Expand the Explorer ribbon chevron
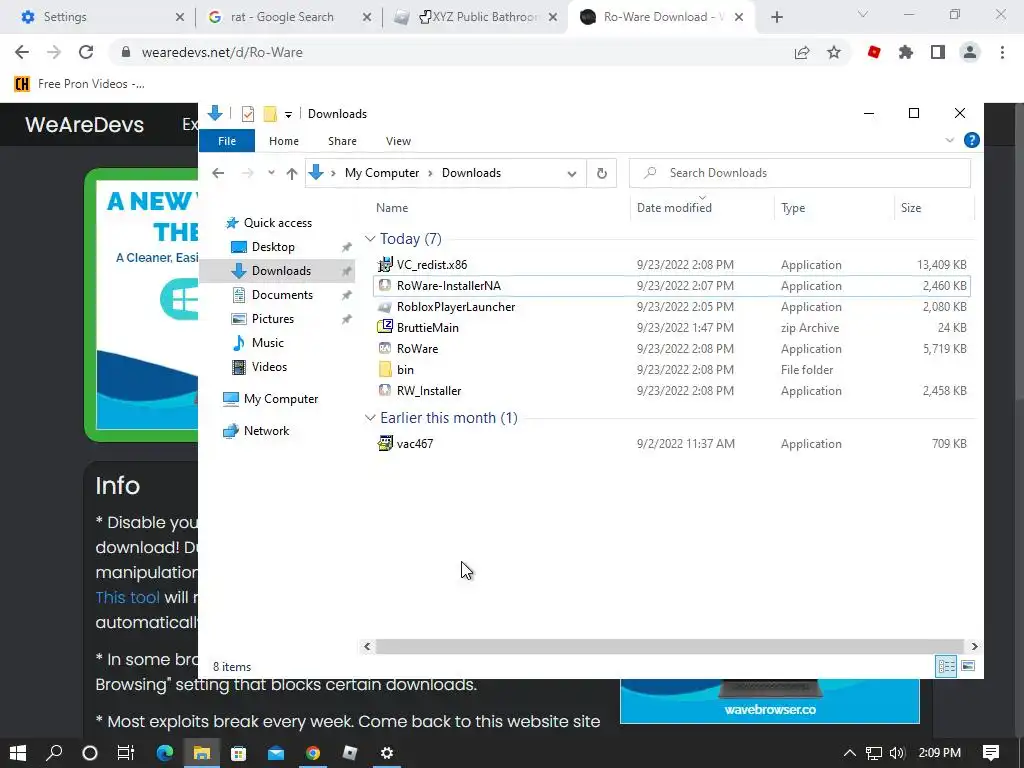This screenshot has width=1024, height=768. [950, 140]
